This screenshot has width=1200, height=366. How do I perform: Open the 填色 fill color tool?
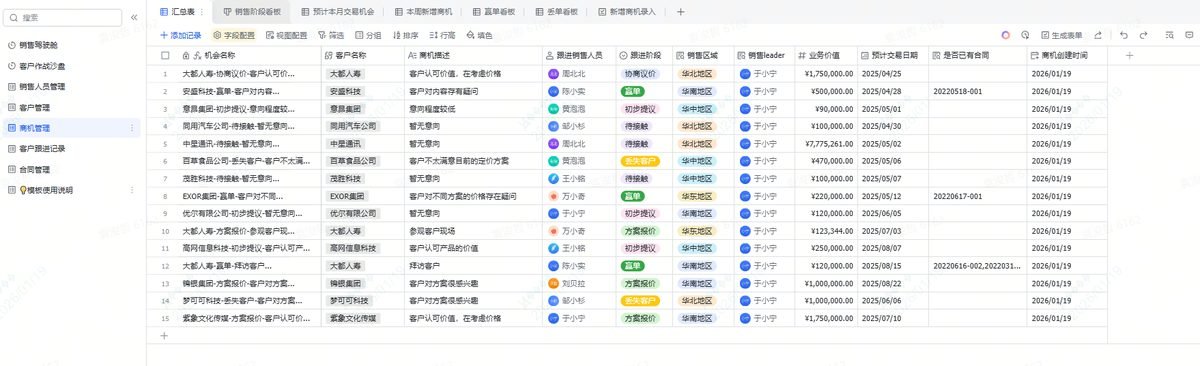[479, 35]
